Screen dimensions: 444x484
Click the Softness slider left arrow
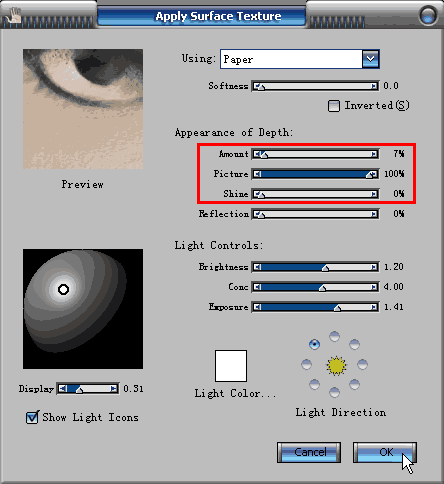pyautogui.click(x=257, y=86)
